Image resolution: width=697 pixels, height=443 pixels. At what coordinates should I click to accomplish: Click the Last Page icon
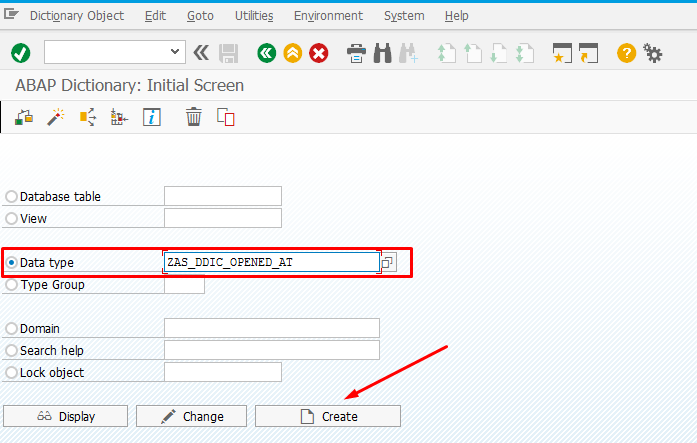pyautogui.click(x=525, y=53)
